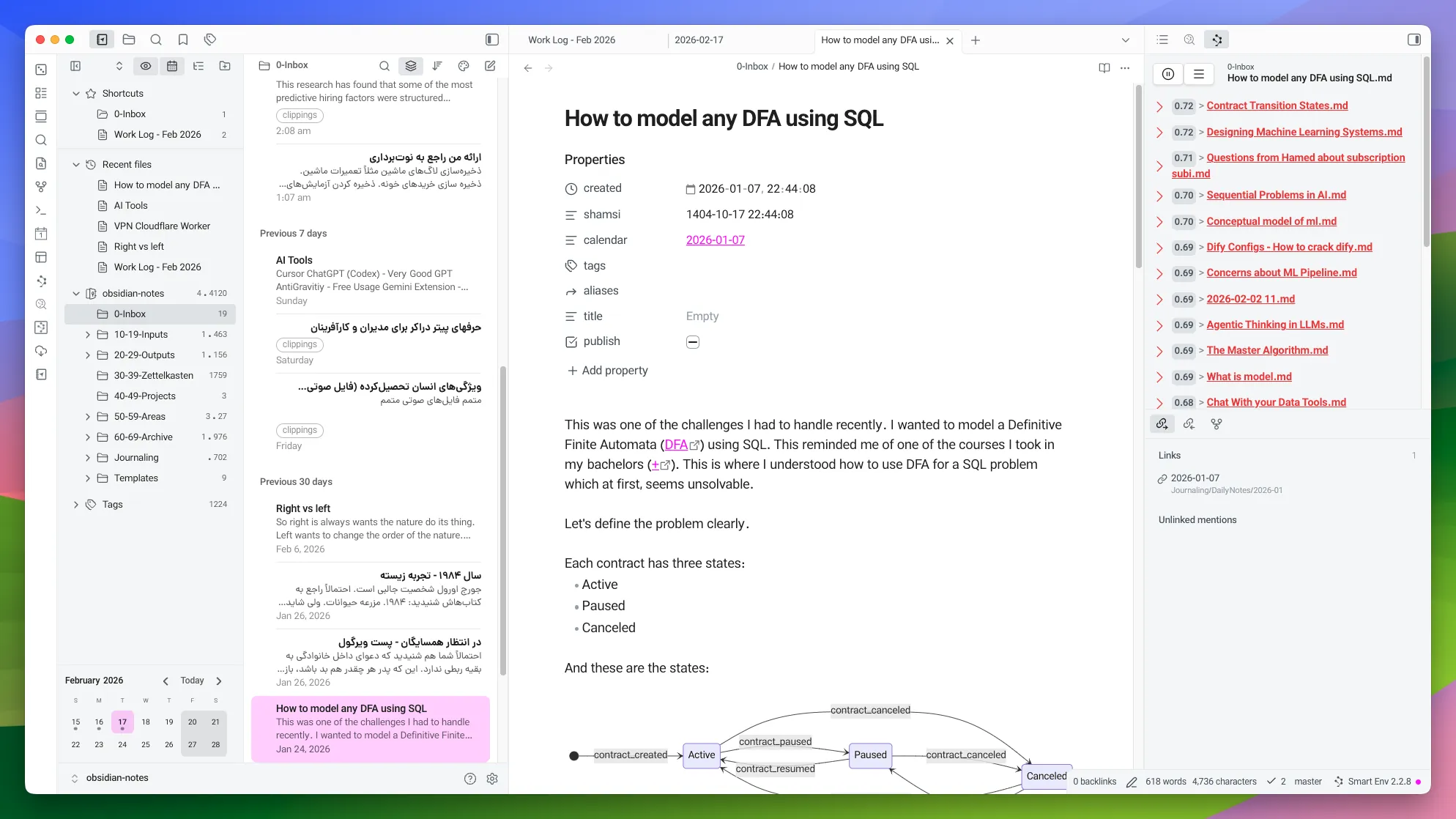Viewport: 1456px width, 819px height.
Task: Toggle reading view book icon
Action: (1104, 67)
